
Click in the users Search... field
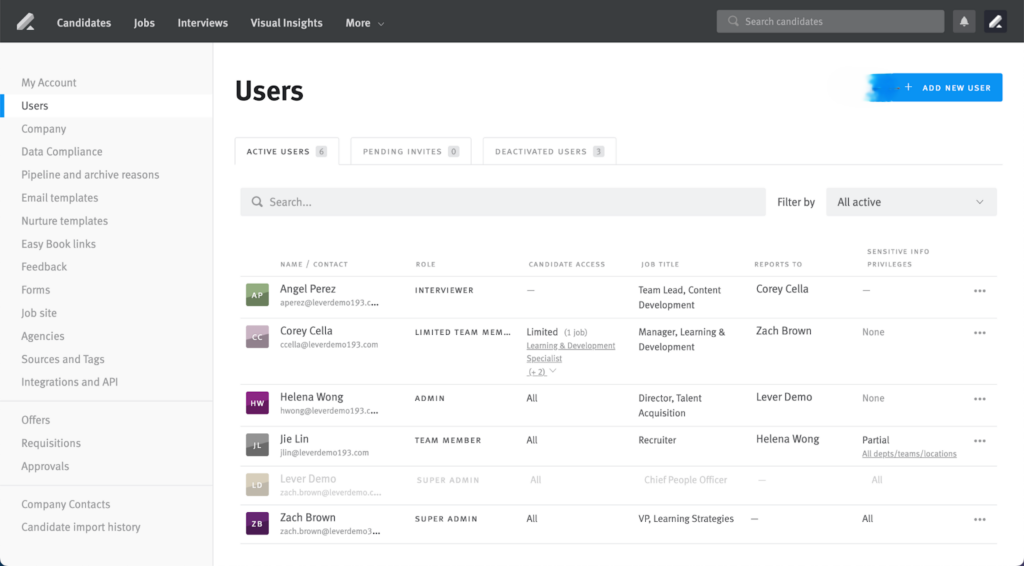[503, 202]
